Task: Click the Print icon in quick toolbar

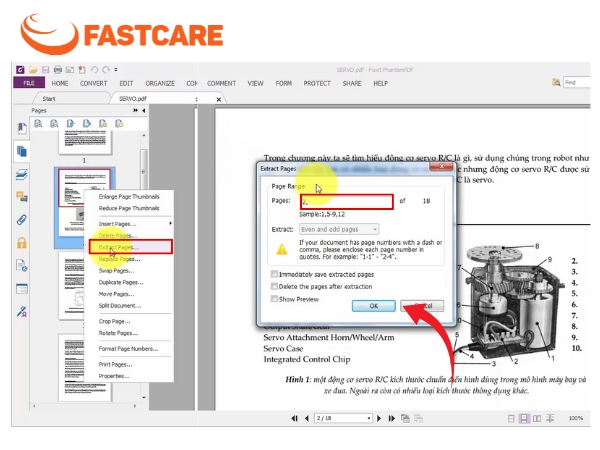Action: pos(58,70)
